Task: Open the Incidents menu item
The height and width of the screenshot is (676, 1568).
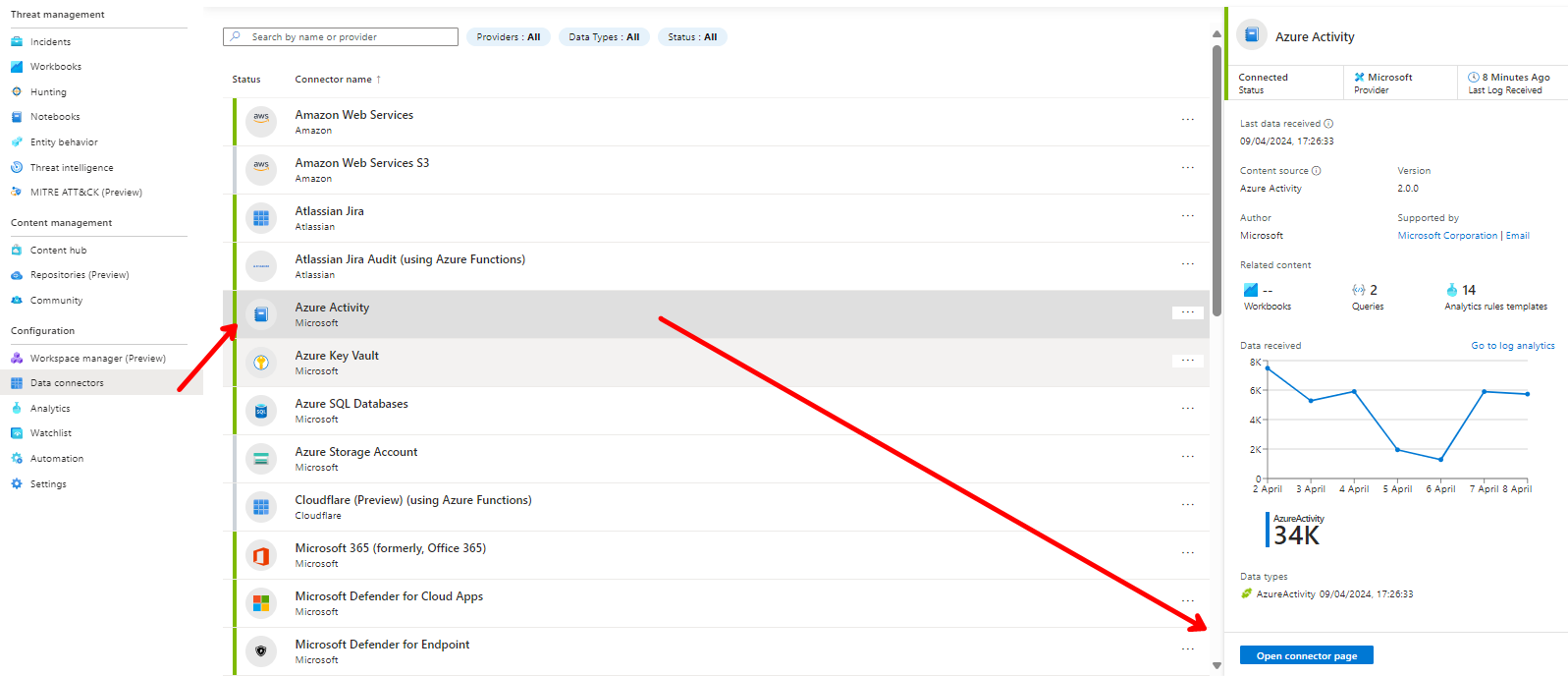Action: [51, 42]
